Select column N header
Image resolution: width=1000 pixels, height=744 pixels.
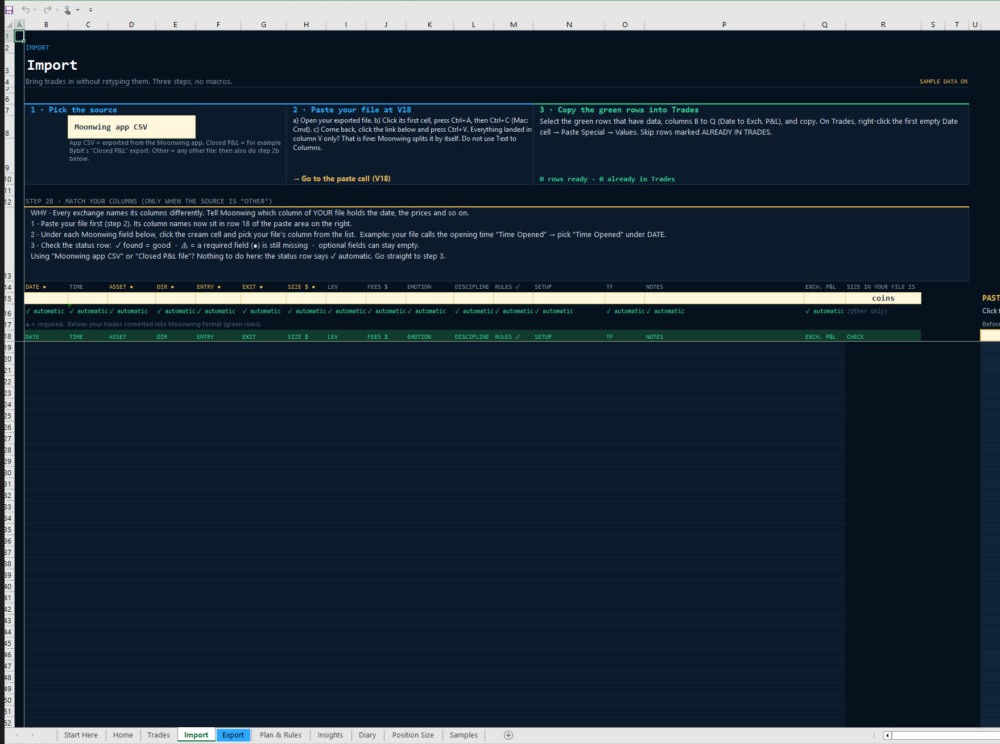569,24
